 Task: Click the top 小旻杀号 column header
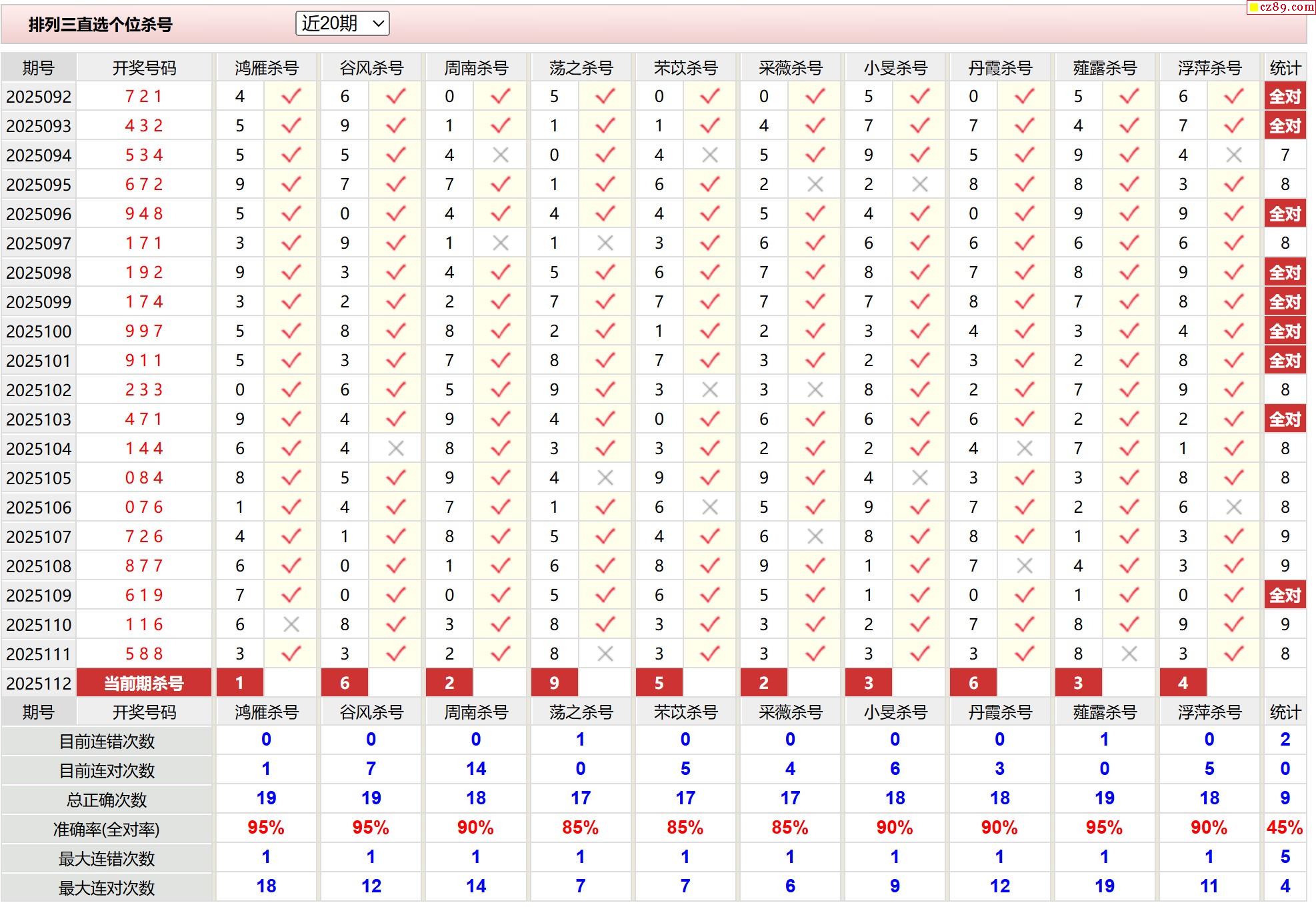coord(895,68)
